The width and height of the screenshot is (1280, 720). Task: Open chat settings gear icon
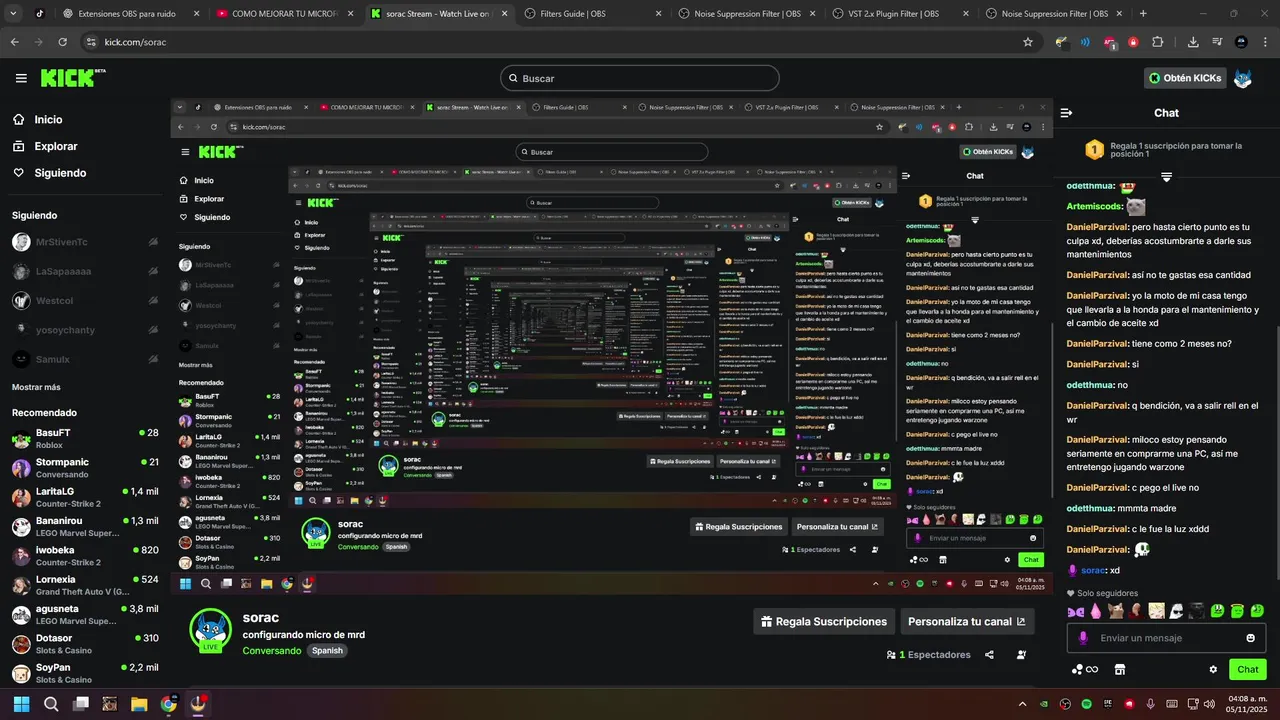1213,669
